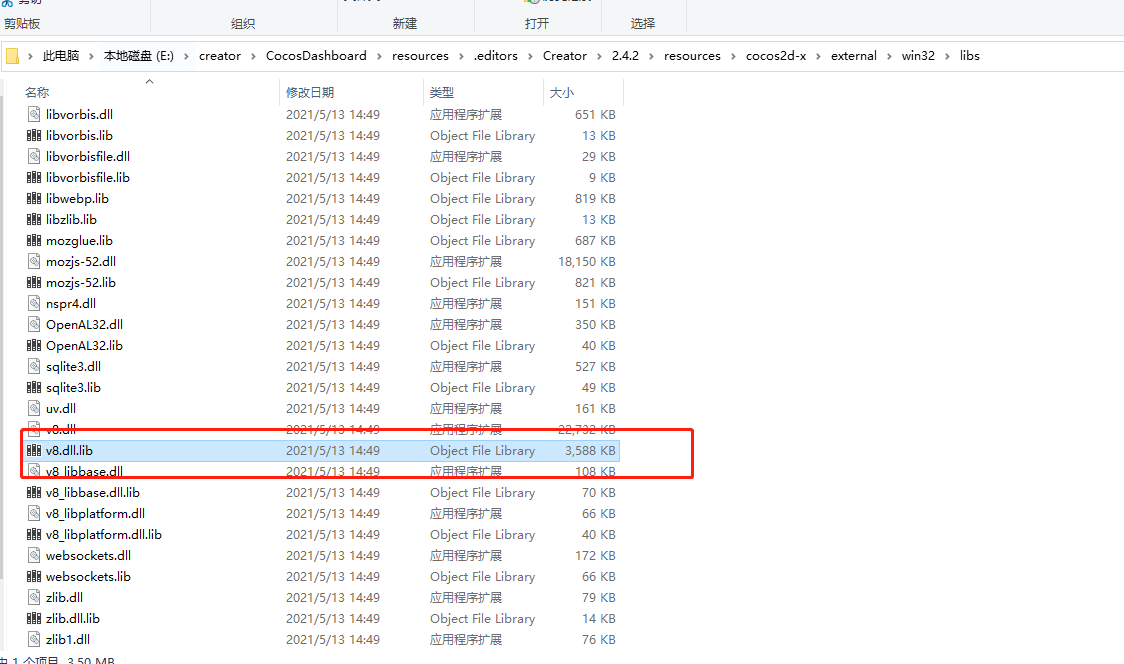1124x664 pixels.
Task: Select the zlib1.dll file name
Action: tap(68, 640)
